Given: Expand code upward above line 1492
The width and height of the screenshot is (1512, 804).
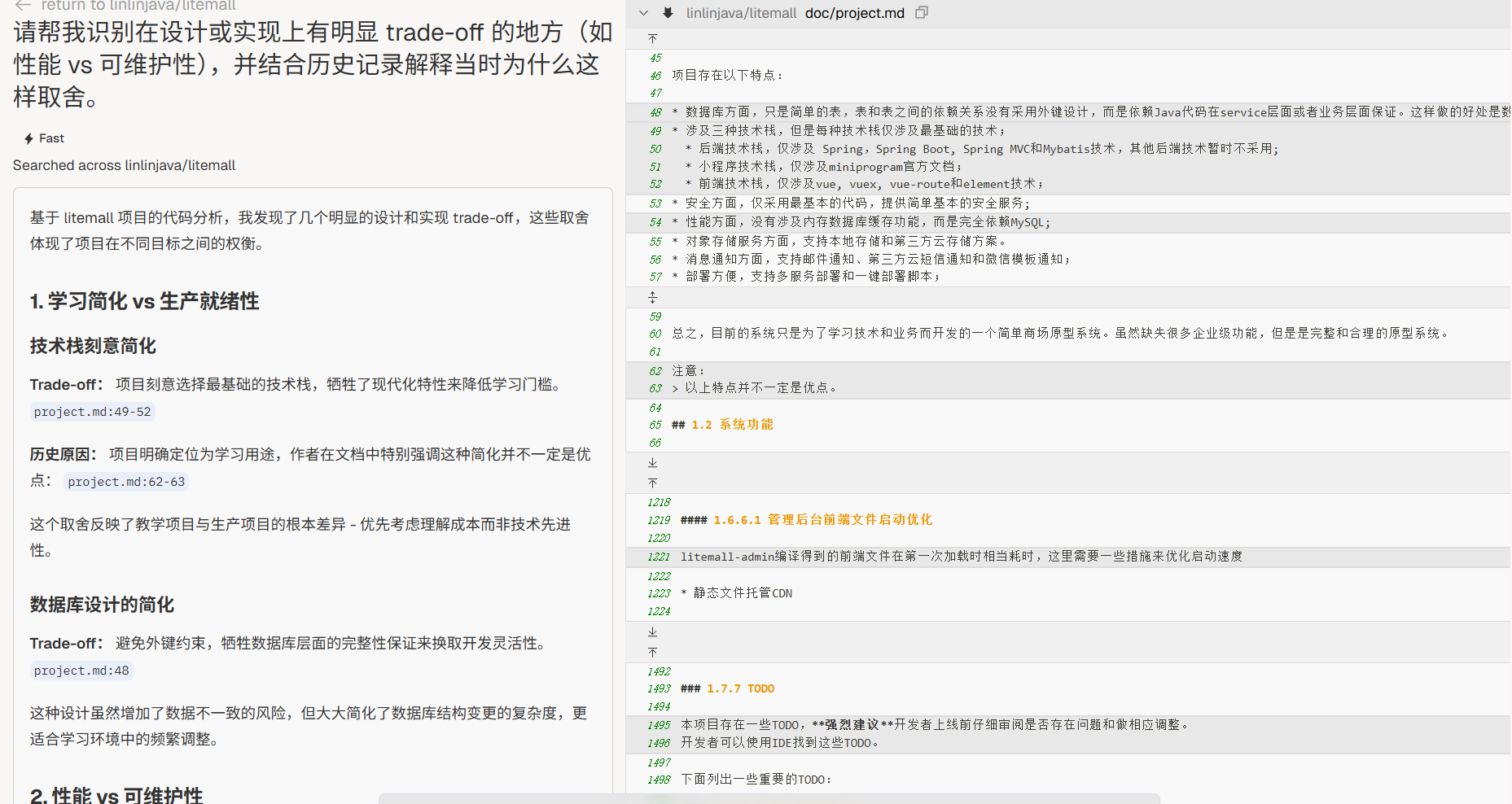Looking at the screenshot, I should [652, 653].
